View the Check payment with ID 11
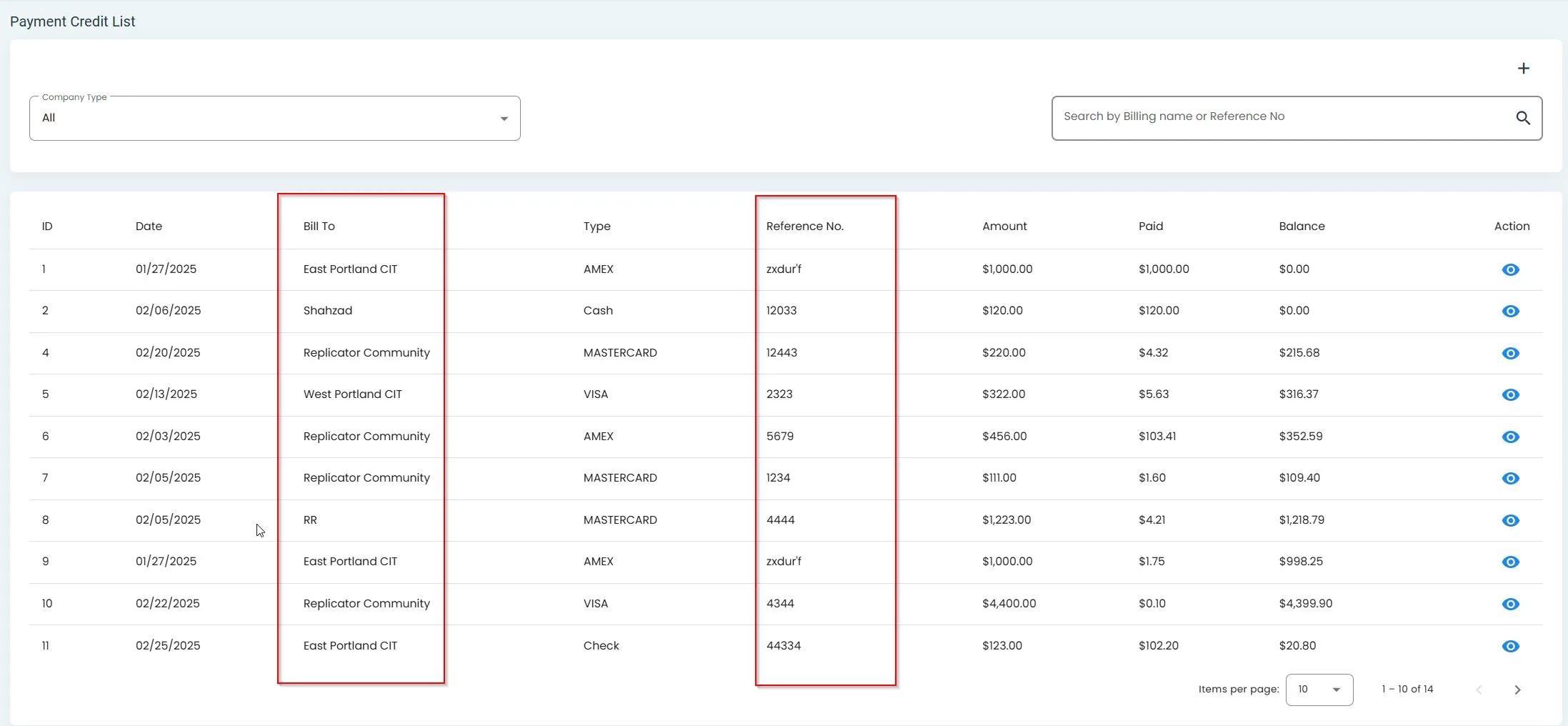 point(1510,646)
